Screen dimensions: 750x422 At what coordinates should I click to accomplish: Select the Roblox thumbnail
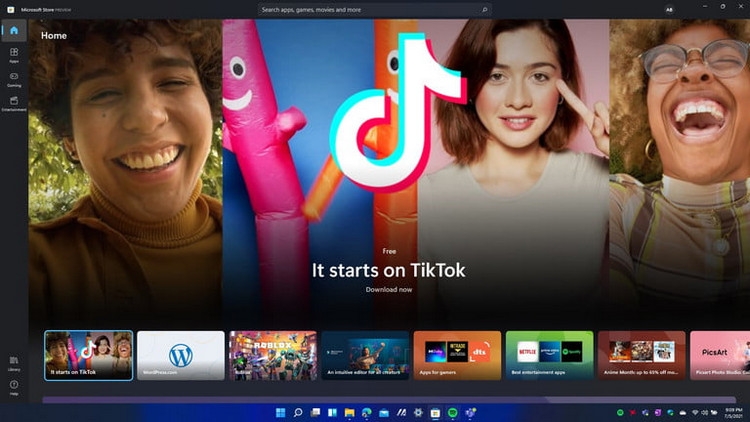click(x=273, y=355)
